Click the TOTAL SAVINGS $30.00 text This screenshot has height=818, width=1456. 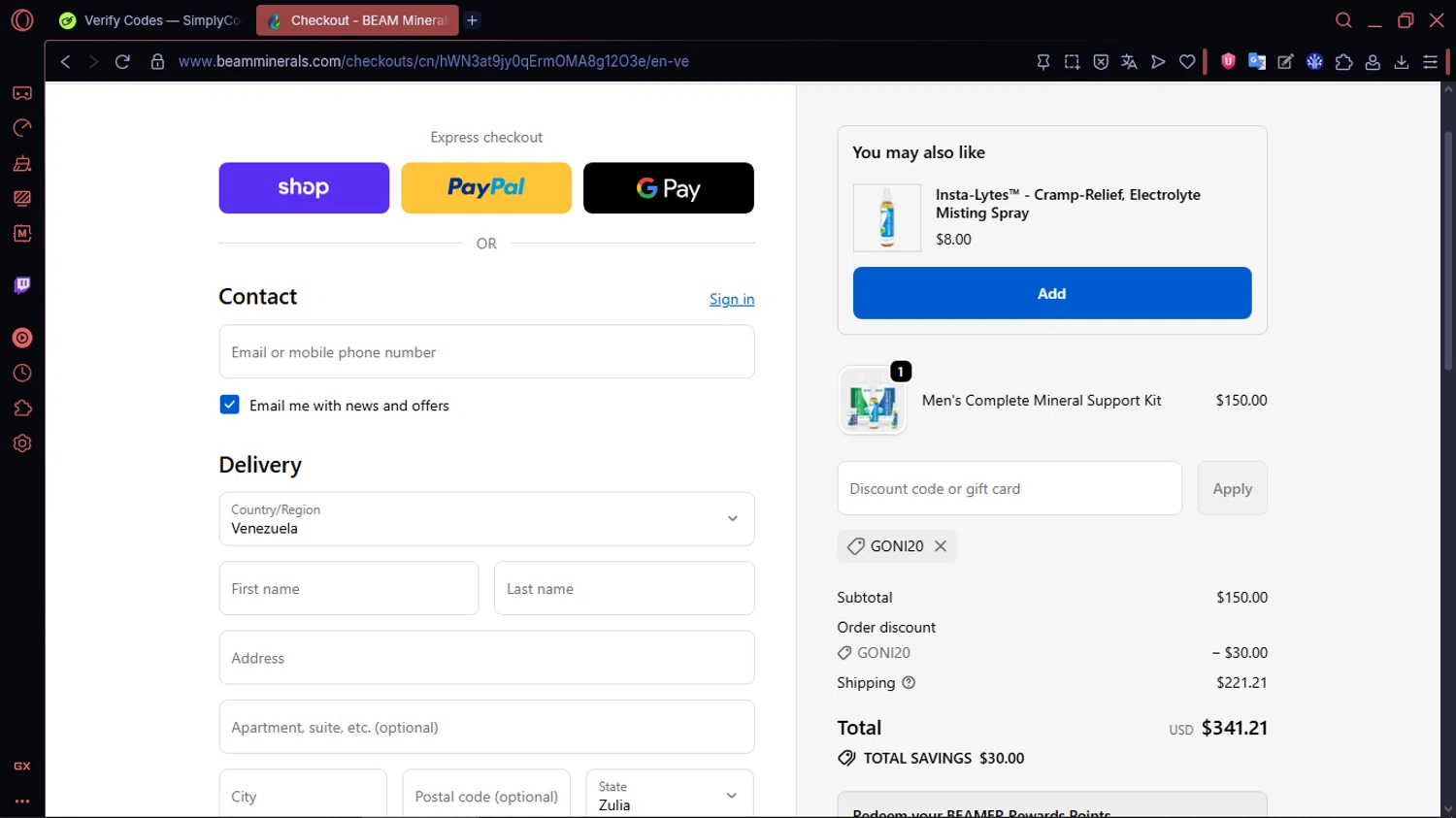pos(943,758)
